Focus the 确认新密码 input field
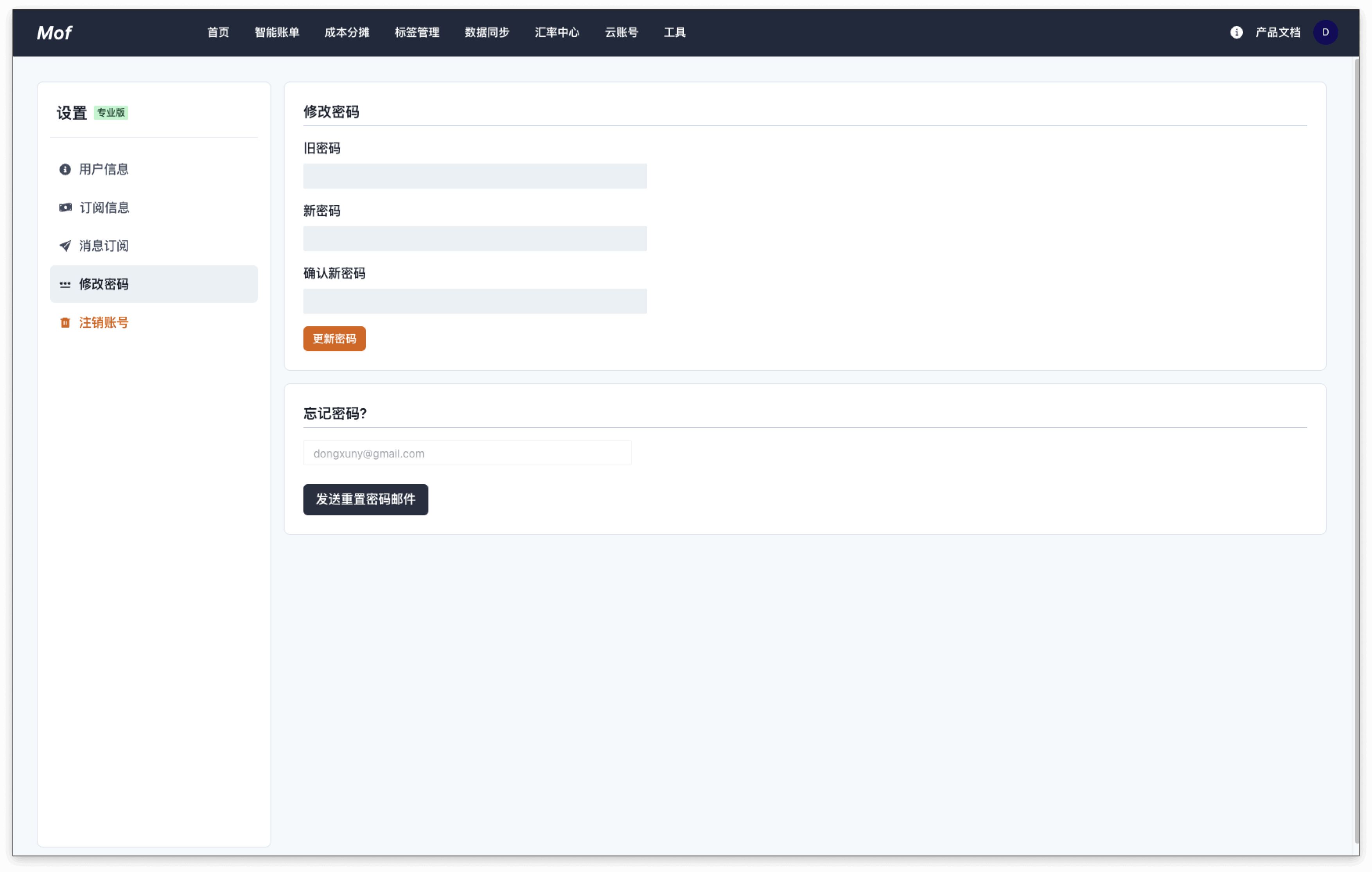 point(475,301)
